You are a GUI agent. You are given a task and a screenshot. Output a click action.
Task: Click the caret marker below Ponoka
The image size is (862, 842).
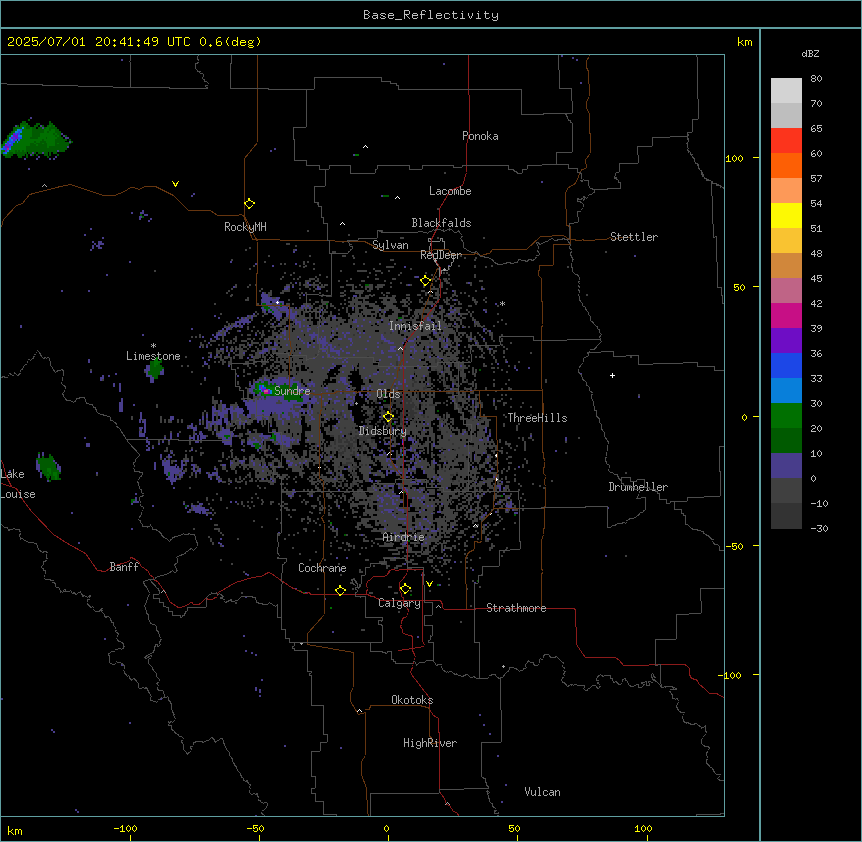click(366, 147)
